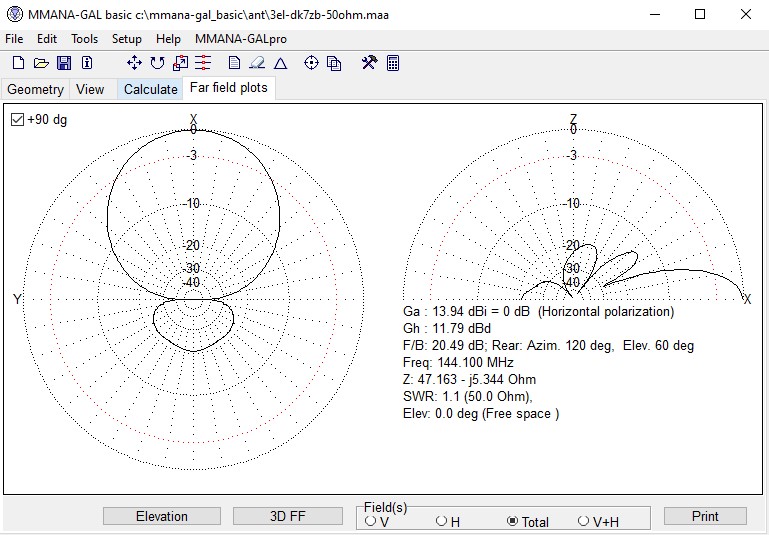Click the New file icon
The image size is (769, 535).
click(x=17, y=63)
